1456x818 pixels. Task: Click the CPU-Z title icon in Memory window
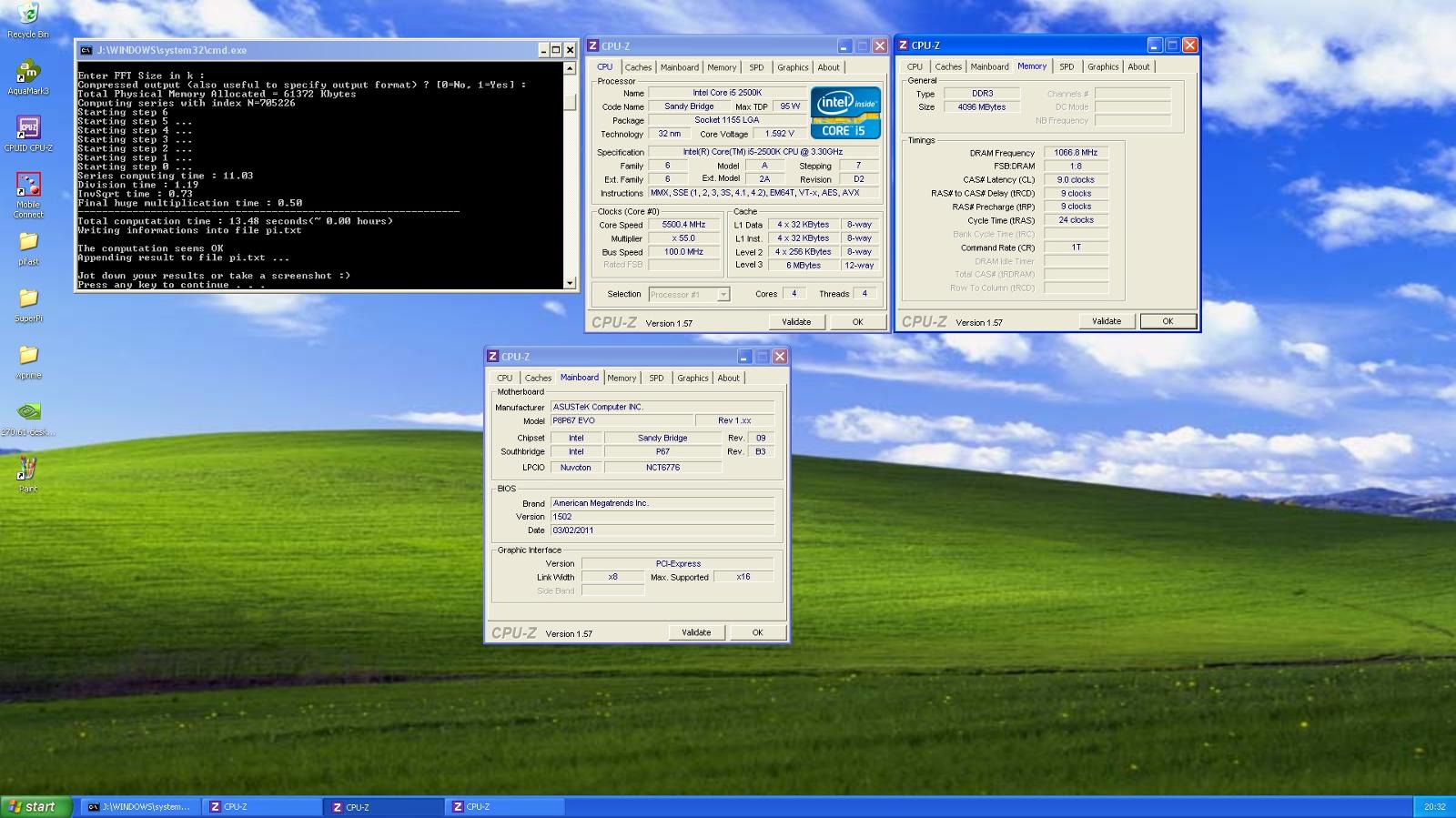[x=904, y=45]
